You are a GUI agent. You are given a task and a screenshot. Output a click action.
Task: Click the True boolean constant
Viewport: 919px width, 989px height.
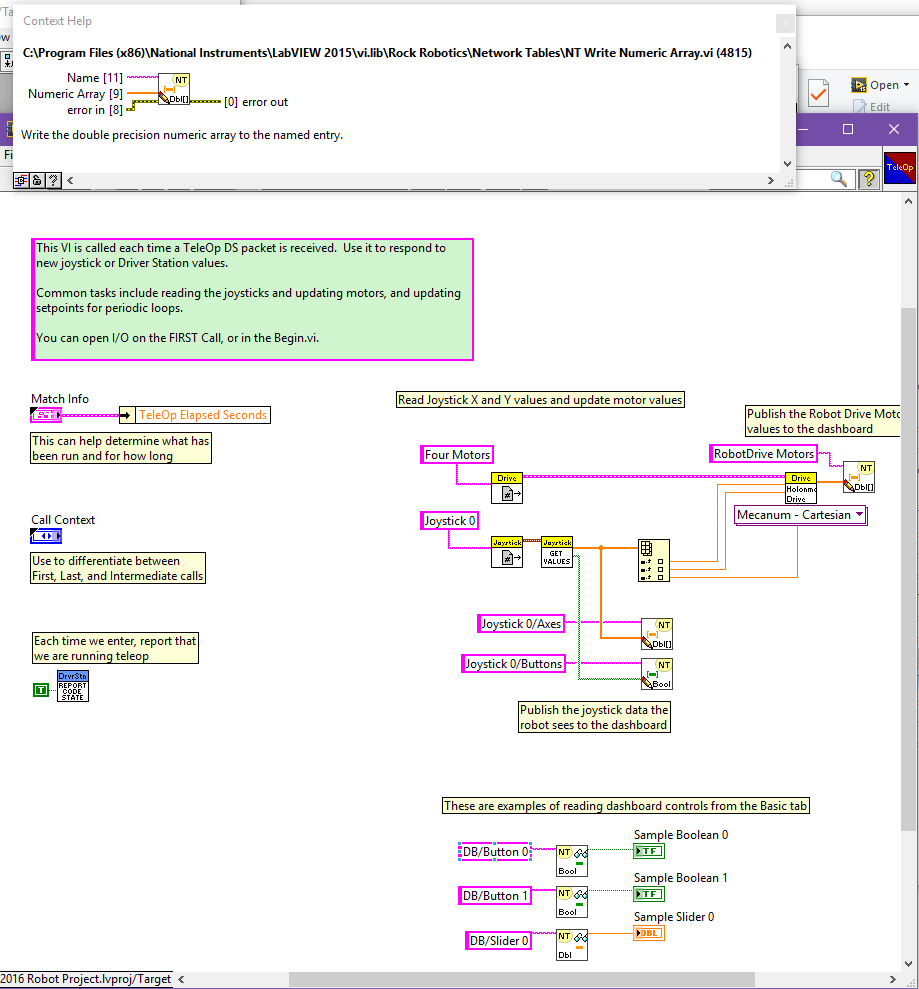[40, 690]
